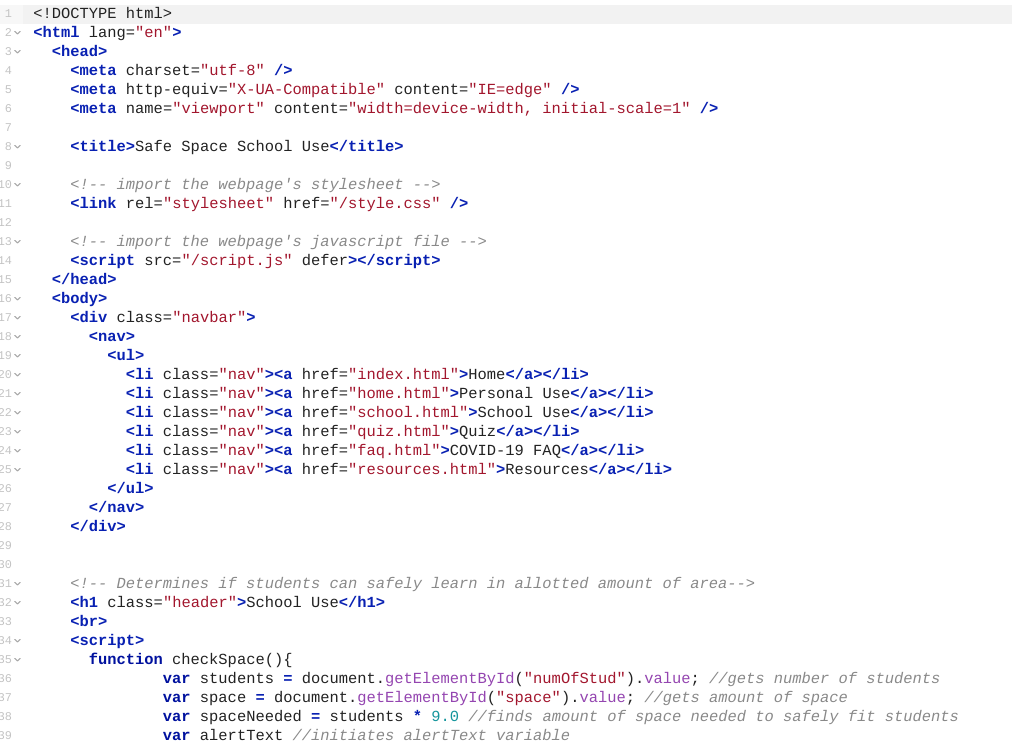Viewport: 1012px width, 742px height.
Task: Click the "header" class value on h1
Action: (205, 602)
